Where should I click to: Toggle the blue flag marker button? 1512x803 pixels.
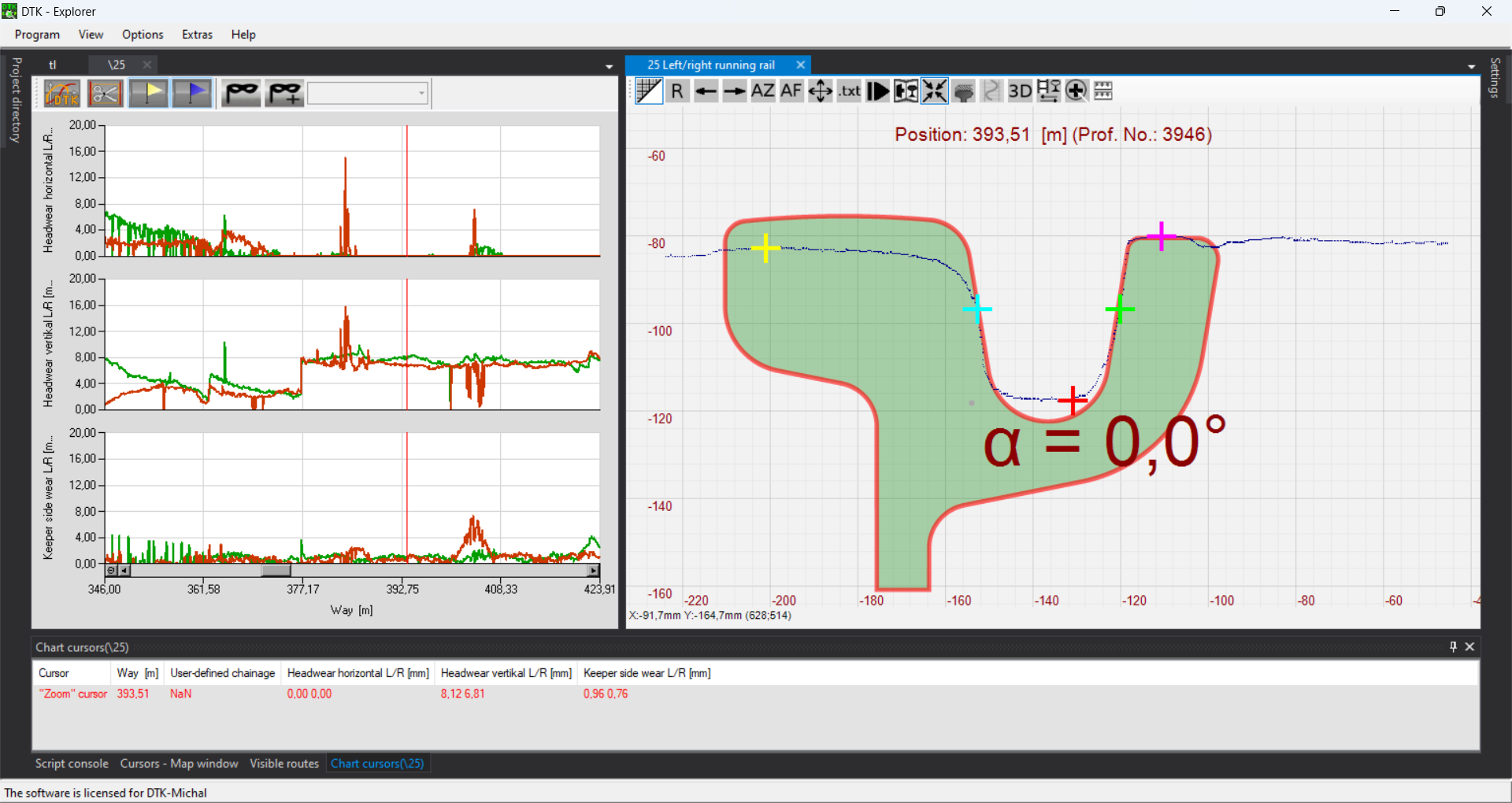tap(192, 94)
